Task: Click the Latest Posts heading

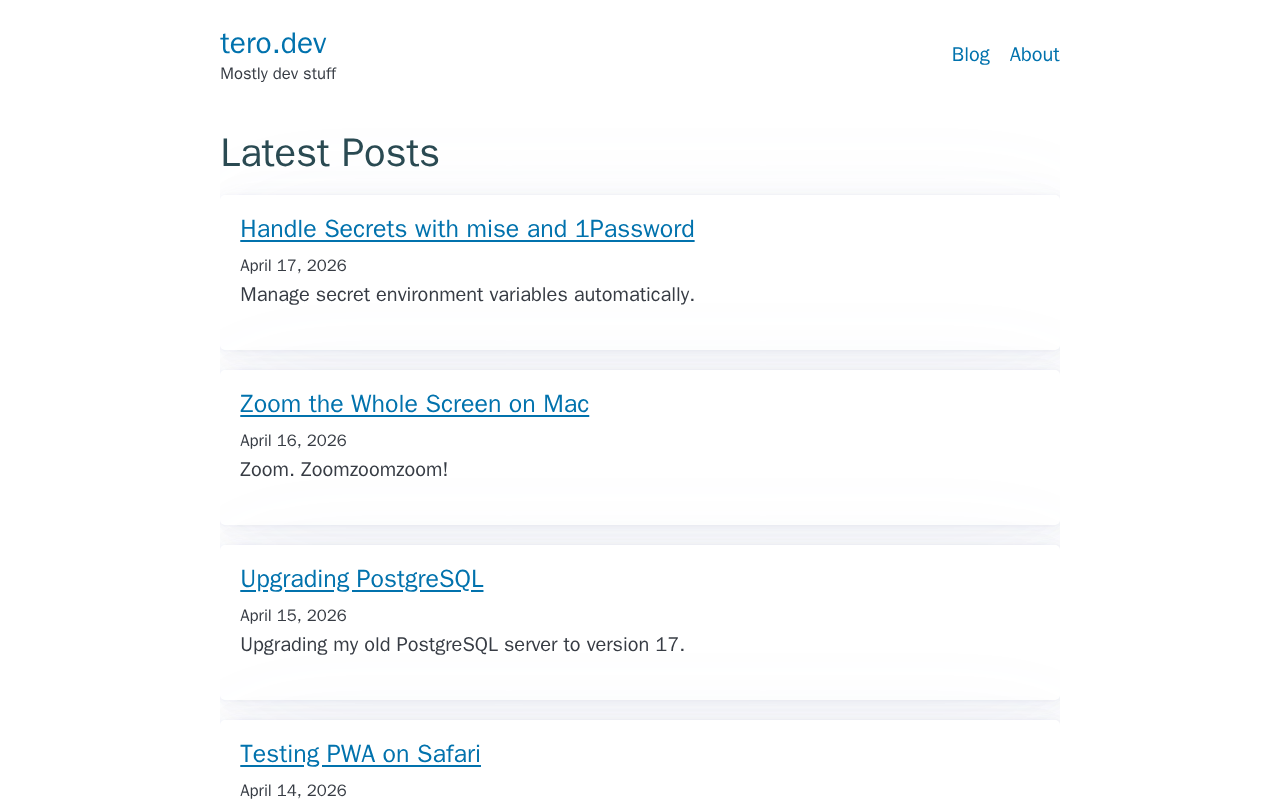Action: pos(330,153)
